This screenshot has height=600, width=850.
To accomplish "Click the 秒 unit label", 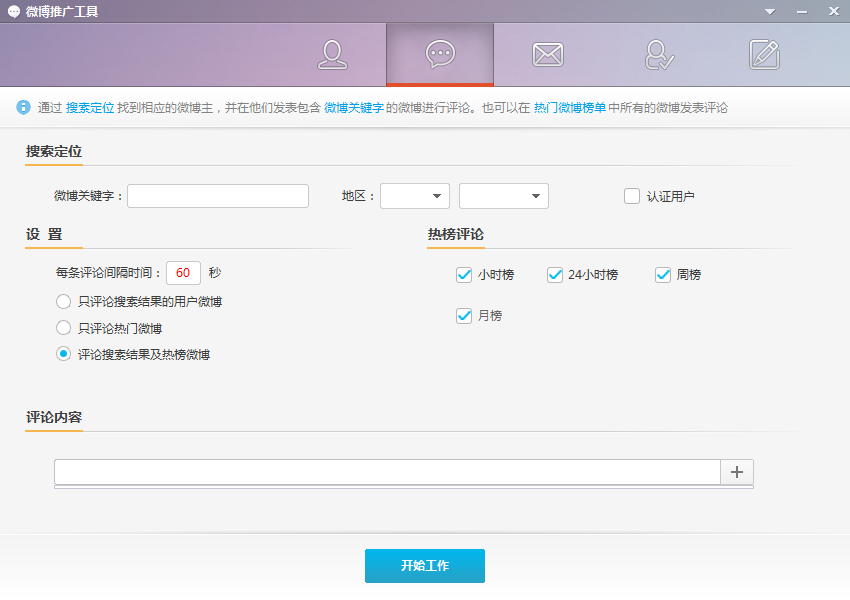I will pos(215,273).
